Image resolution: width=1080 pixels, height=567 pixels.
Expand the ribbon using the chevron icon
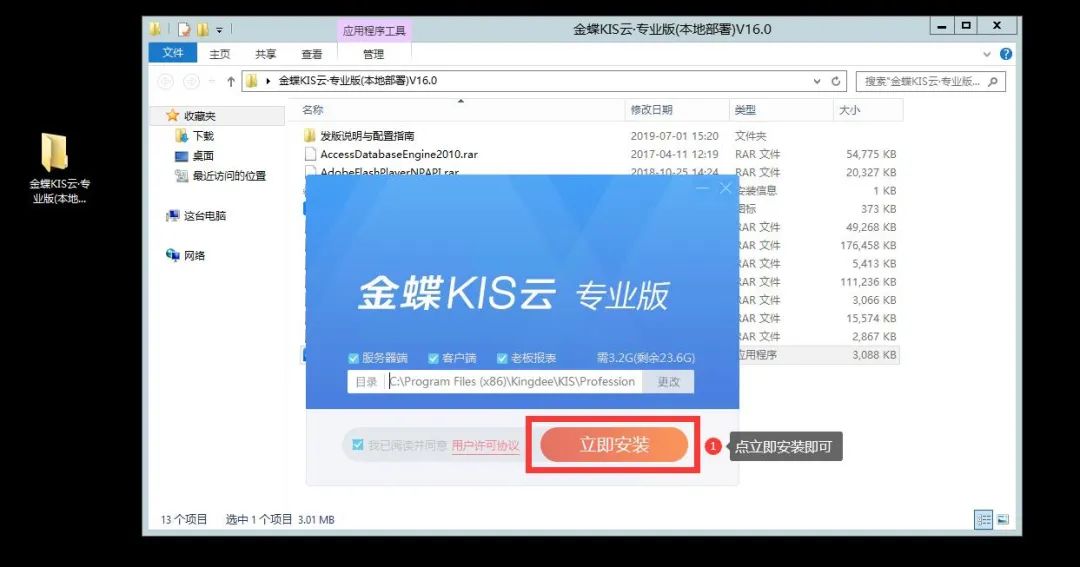click(x=986, y=54)
